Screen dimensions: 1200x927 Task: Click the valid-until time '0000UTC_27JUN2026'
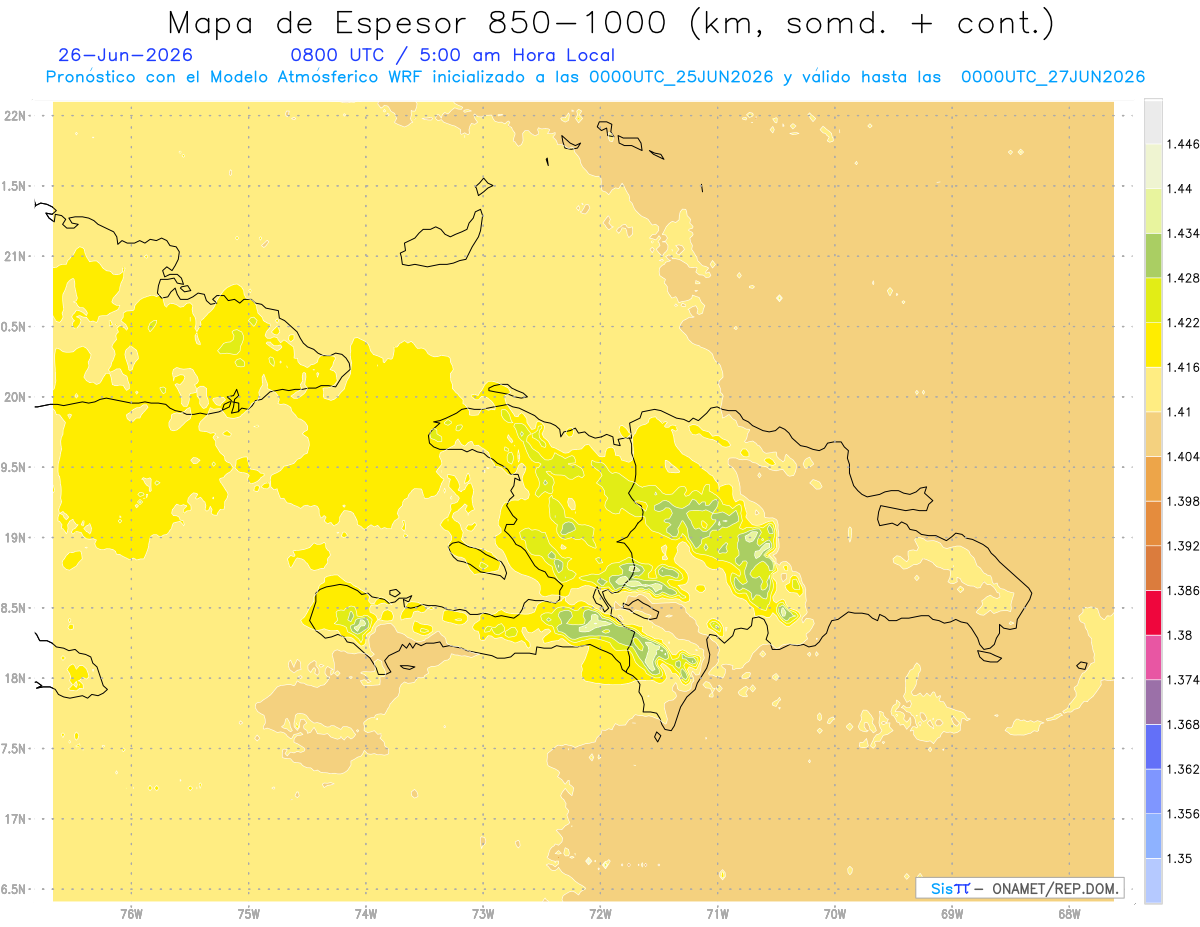(1053, 77)
